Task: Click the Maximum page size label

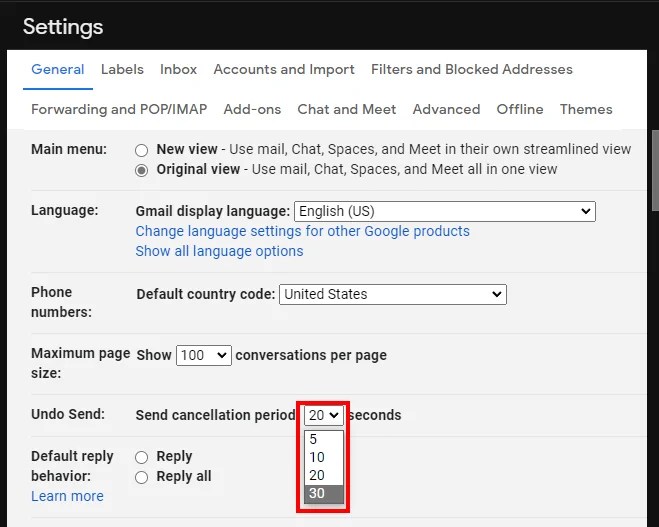Action: (x=80, y=363)
